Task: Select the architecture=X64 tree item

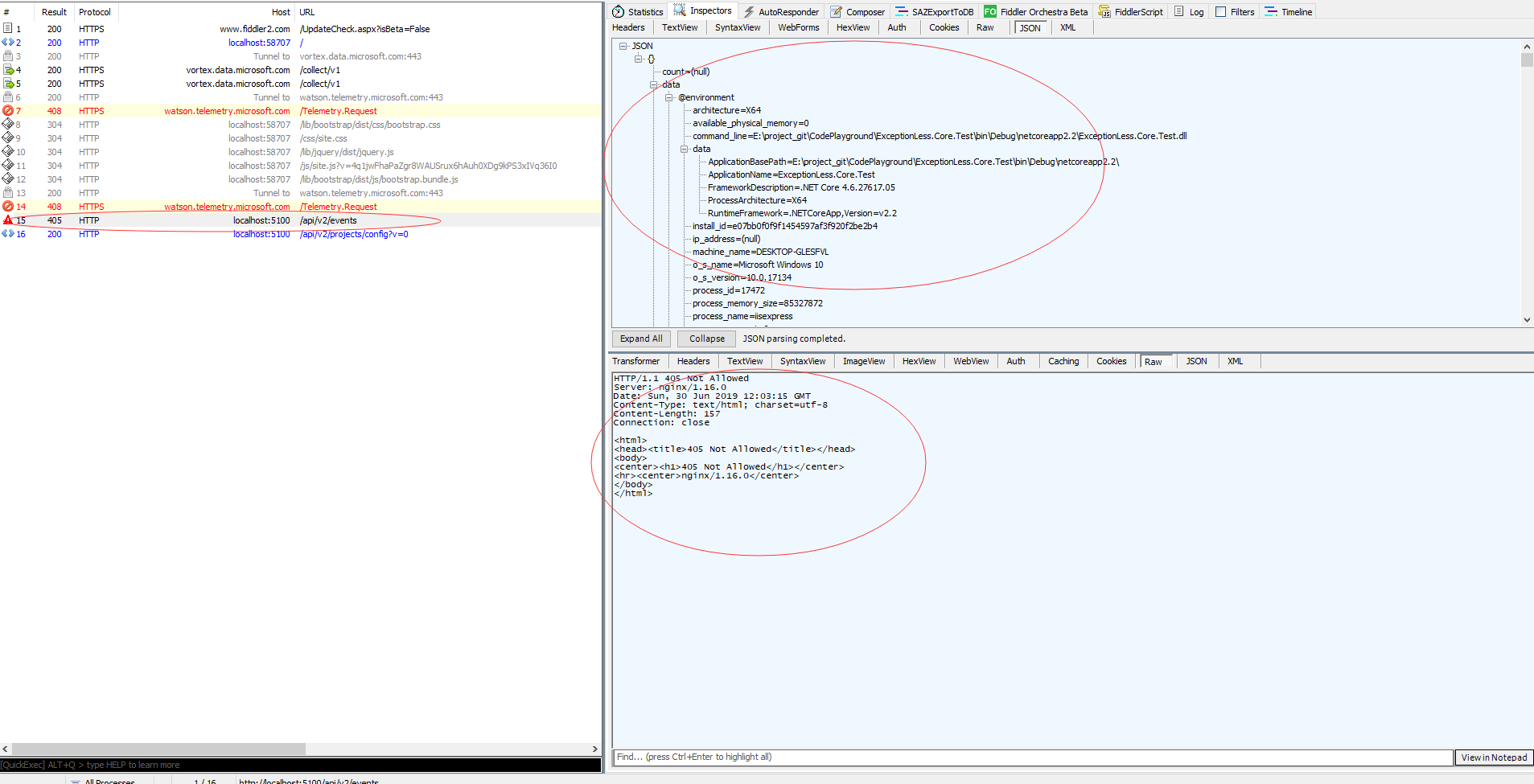Action: click(726, 110)
